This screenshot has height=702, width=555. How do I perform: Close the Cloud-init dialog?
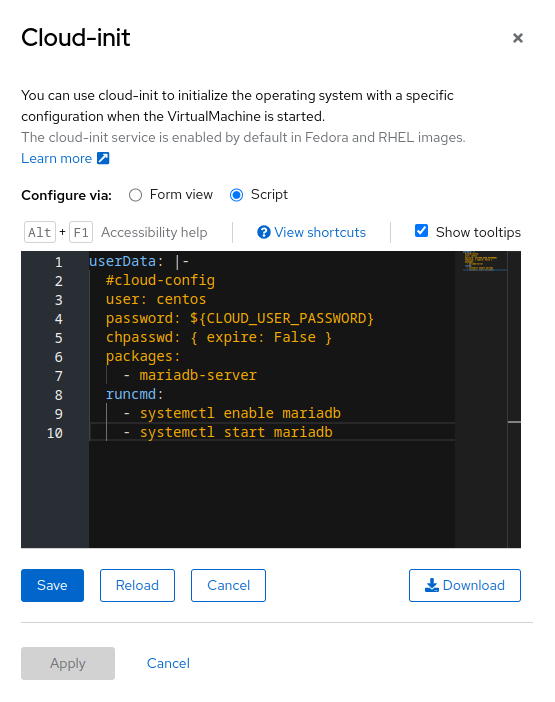[517, 38]
